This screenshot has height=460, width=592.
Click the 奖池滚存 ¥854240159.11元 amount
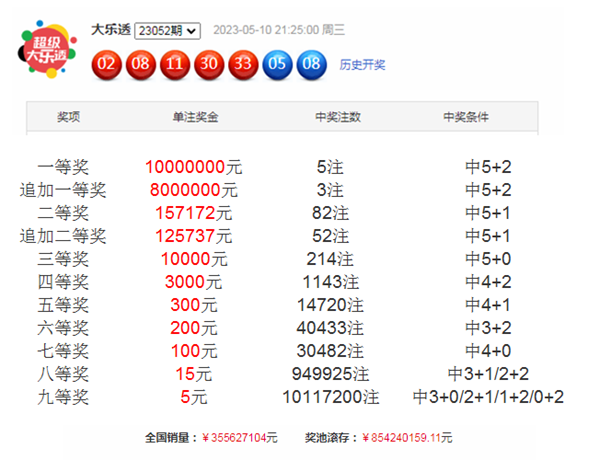[x=407, y=438]
